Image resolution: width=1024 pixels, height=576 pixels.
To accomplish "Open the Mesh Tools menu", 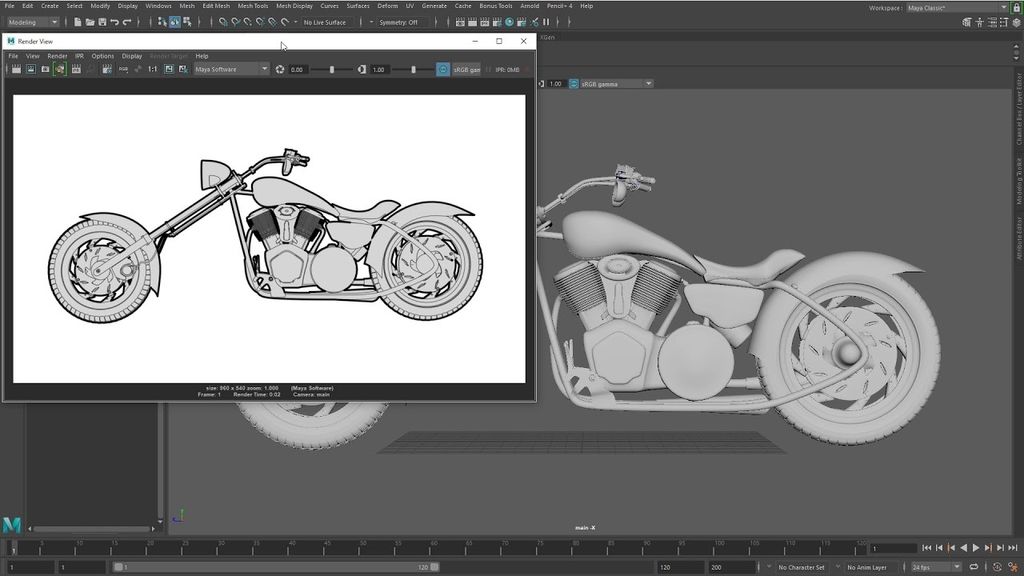I will [x=252, y=6].
